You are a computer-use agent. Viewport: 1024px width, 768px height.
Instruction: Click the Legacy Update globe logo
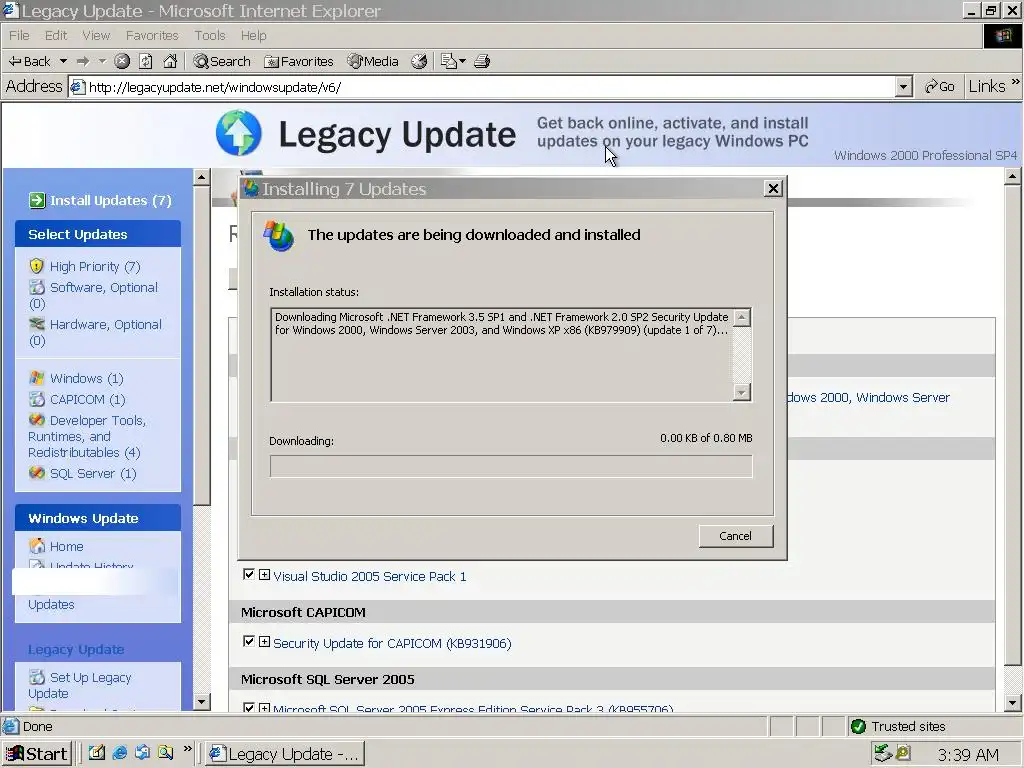coord(238,133)
